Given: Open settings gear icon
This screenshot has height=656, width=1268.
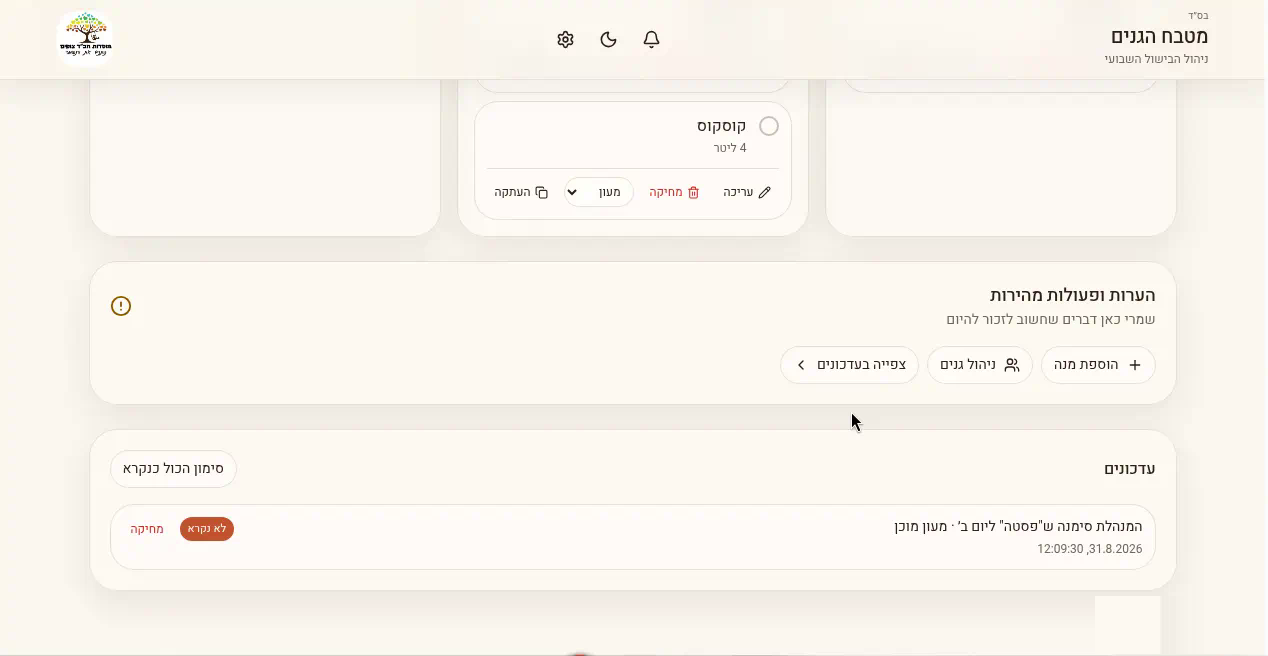Looking at the screenshot, I should tap(565, 39).
